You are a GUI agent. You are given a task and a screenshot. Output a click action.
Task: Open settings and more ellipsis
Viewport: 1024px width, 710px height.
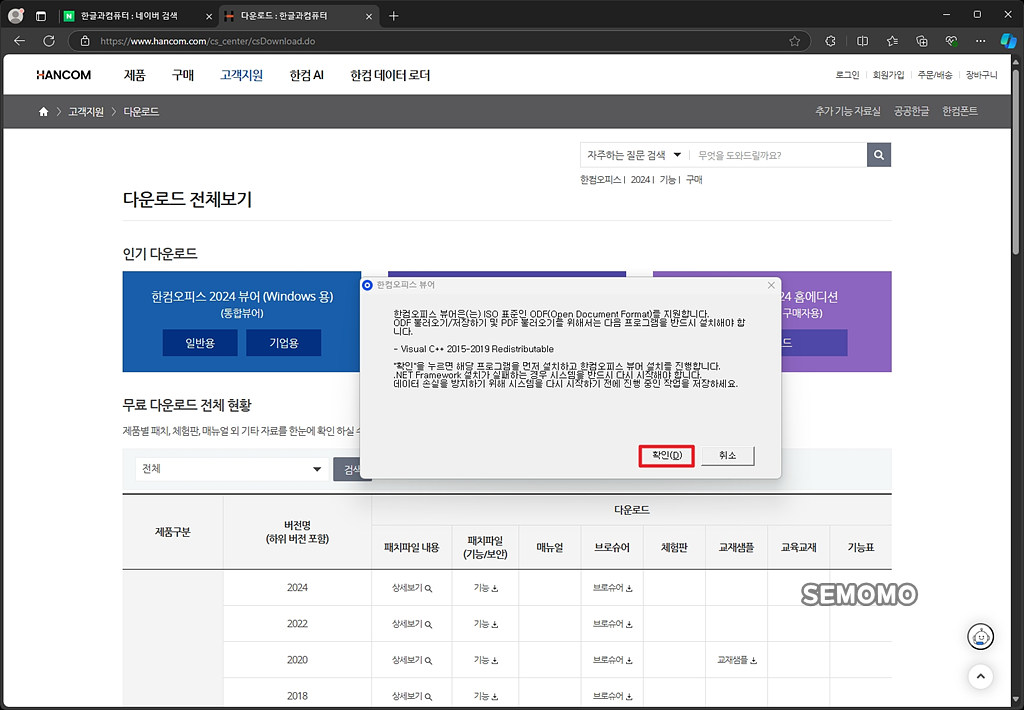point(980,40)
